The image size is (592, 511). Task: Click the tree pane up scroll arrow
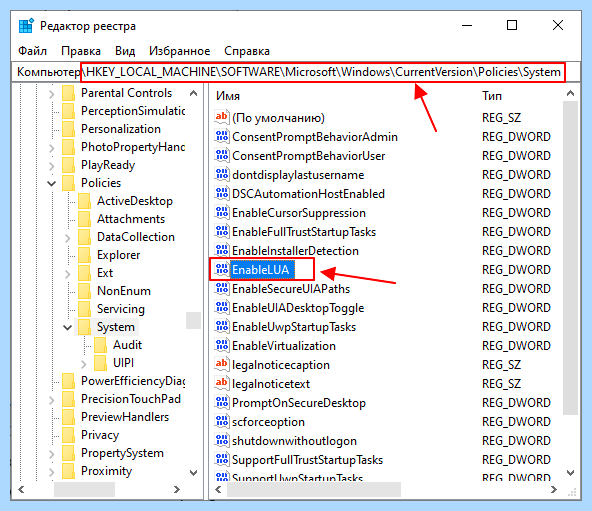point(193,93)
